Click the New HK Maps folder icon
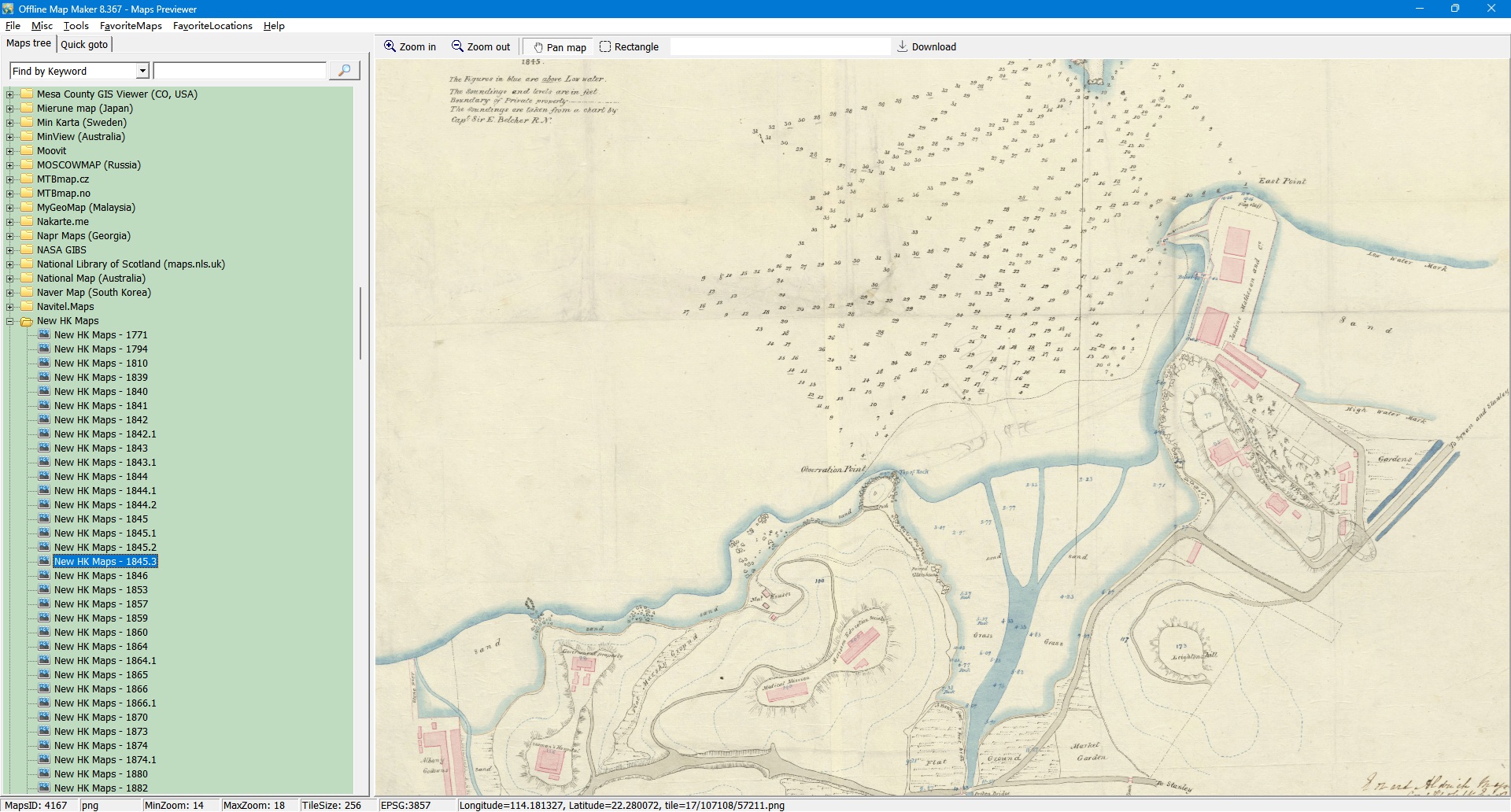This screenshot has width=1511, height=812. coord(27,321)
